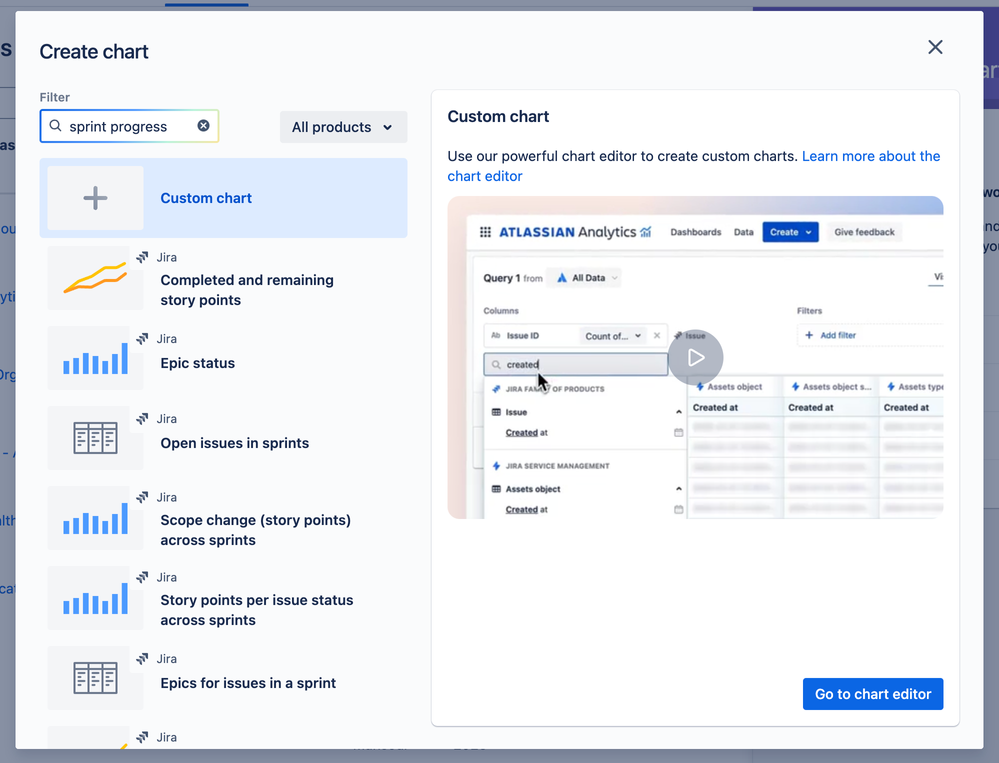This screenshot has width=999, height=763.
Task: Click the Jira family of products section icon
Action: pyautogui.click(x=496, y=389)
